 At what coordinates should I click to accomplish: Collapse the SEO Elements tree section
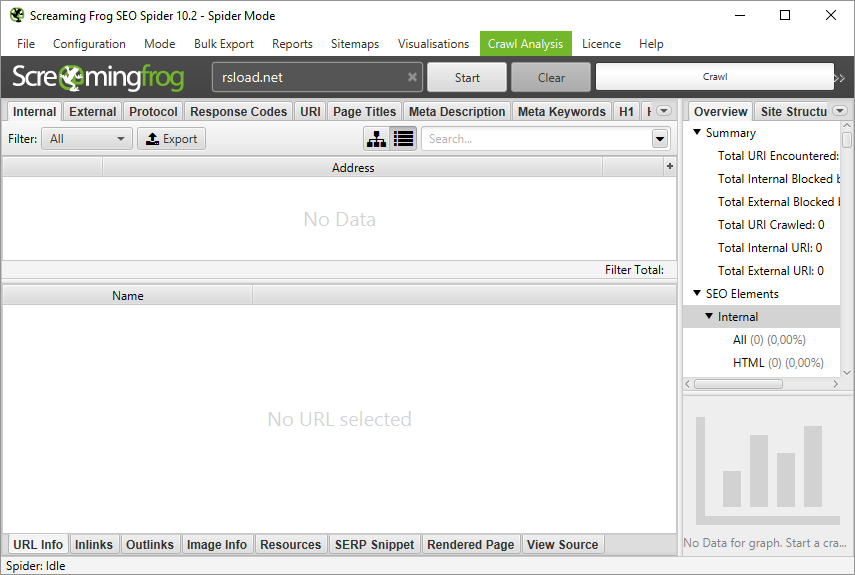697,293
